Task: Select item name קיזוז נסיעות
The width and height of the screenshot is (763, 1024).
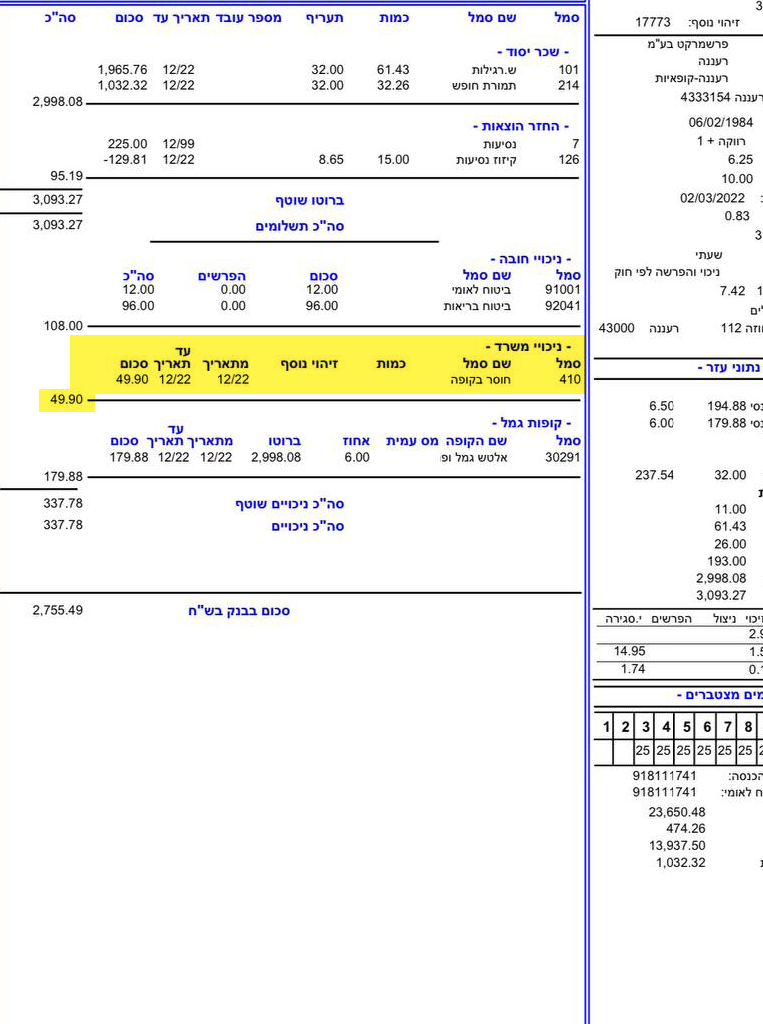Action: click(487, 159)
